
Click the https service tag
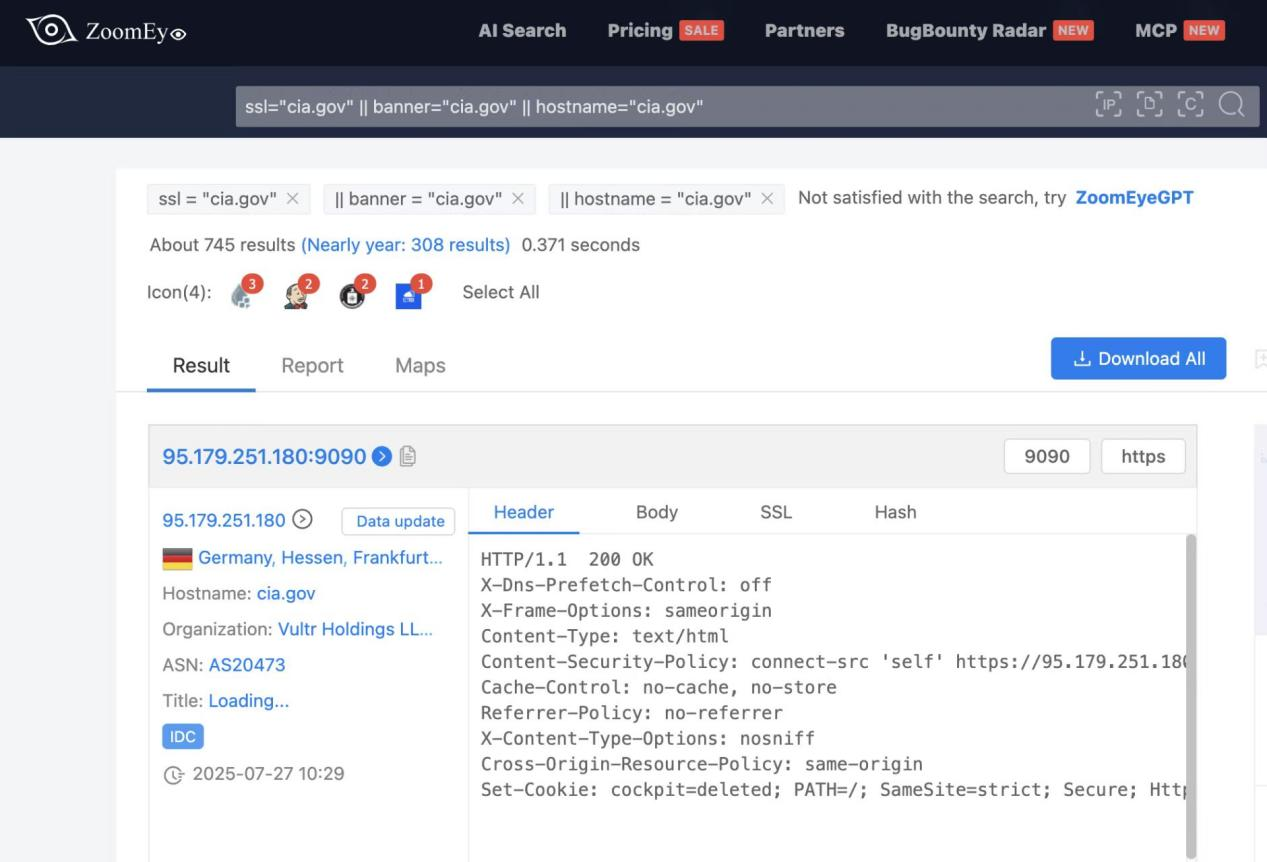pyautogui.click(x=1143, y=457)
